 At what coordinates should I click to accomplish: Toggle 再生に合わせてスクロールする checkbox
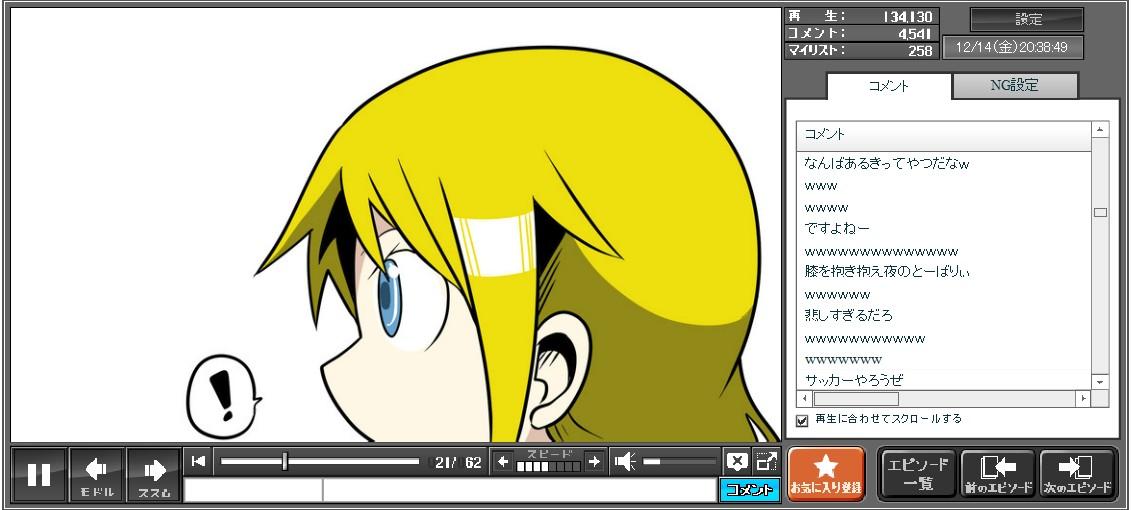802,420
